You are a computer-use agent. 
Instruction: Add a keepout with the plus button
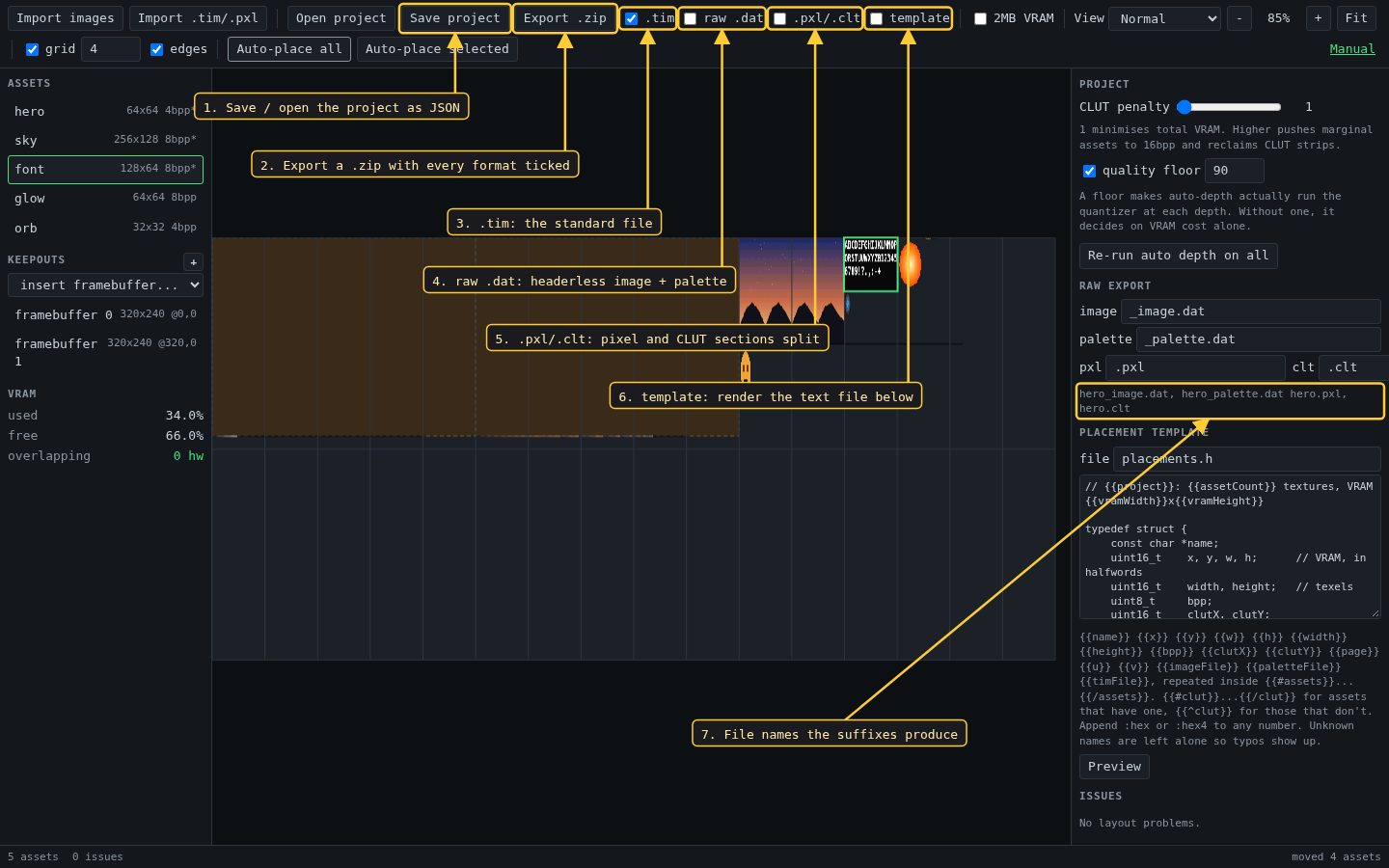click(x=193, y=262)
